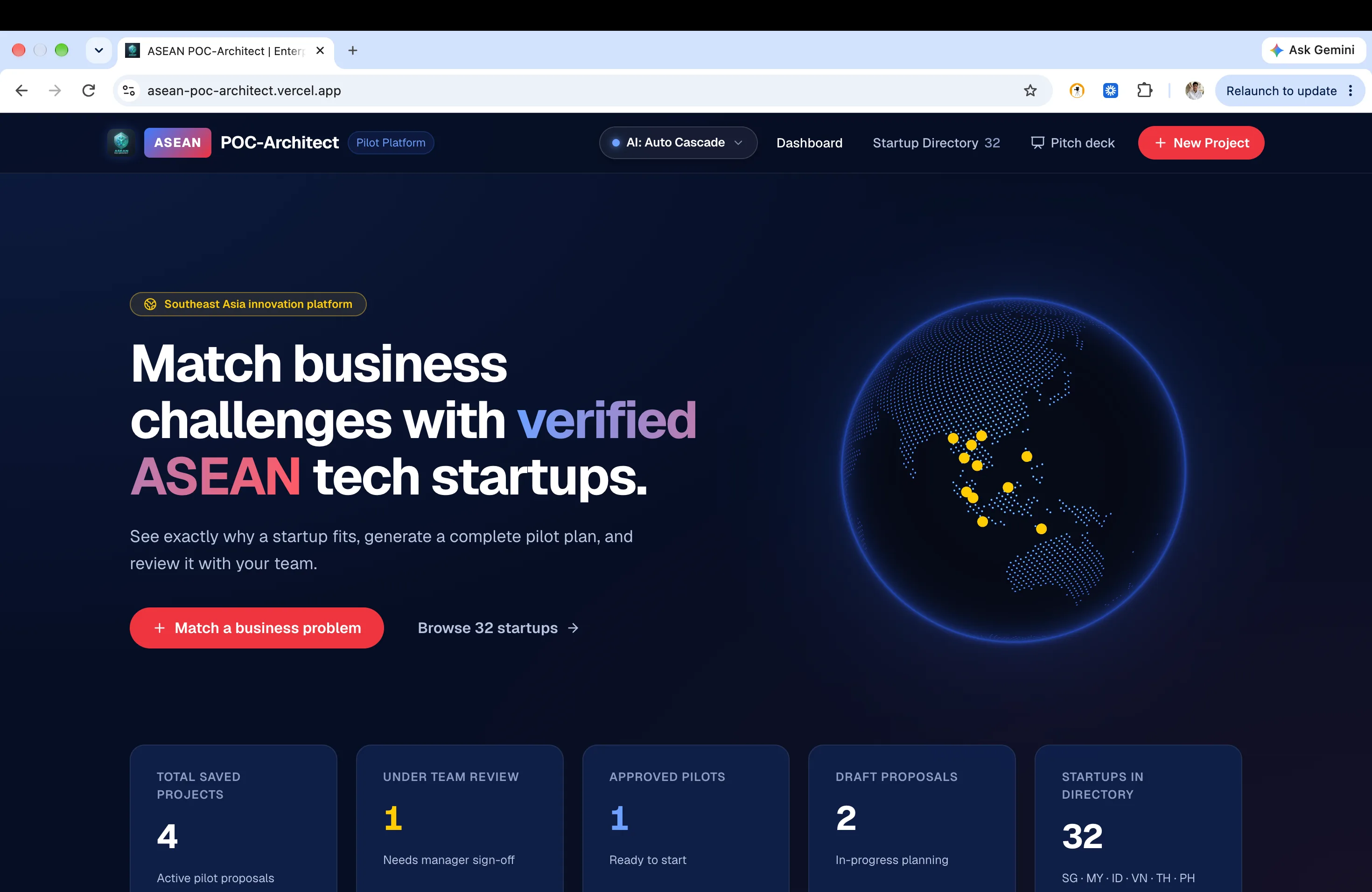Open the tab search chevron dropdown
The width and height of the screenshot is (1372, 892).
point(98,51)
